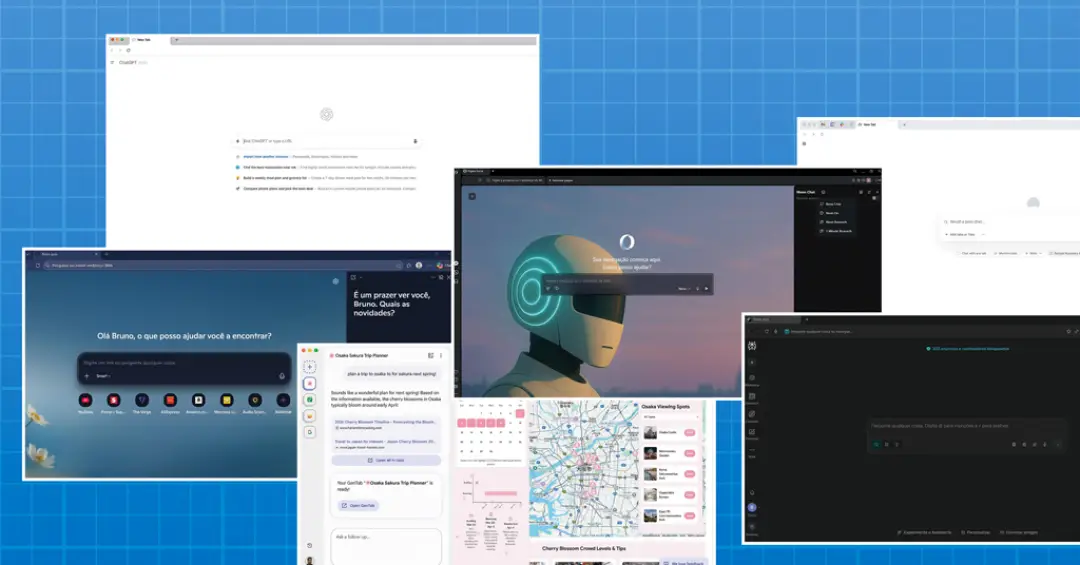Click the green icon in planner sidebar
The height and width of the screenshot is (565, 1080).
[310, 399]
